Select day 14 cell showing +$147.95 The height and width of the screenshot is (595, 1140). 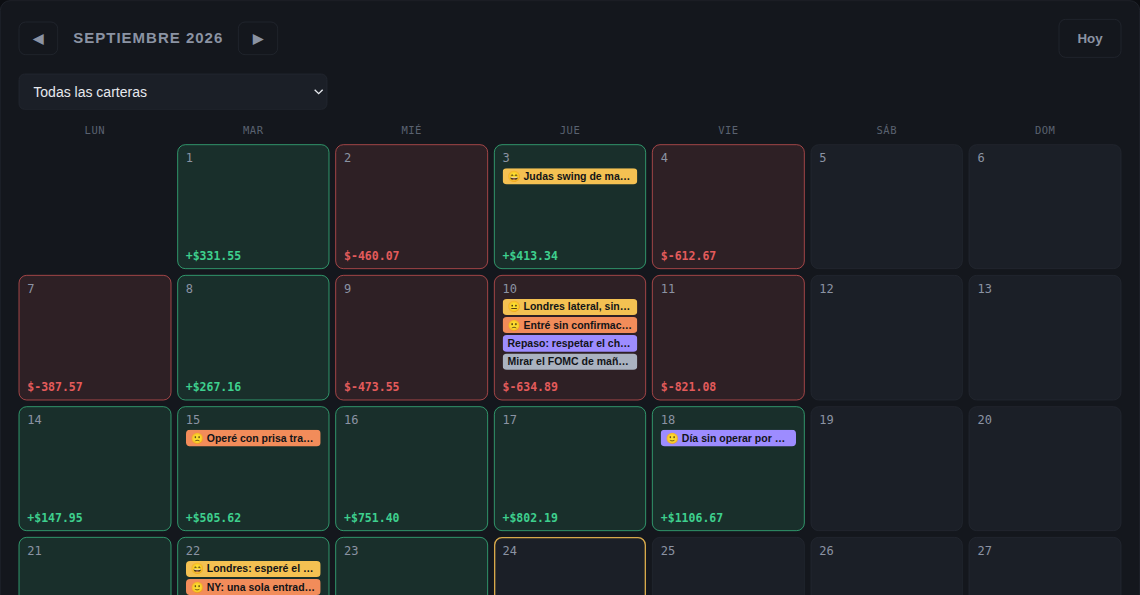click(95, 468)
